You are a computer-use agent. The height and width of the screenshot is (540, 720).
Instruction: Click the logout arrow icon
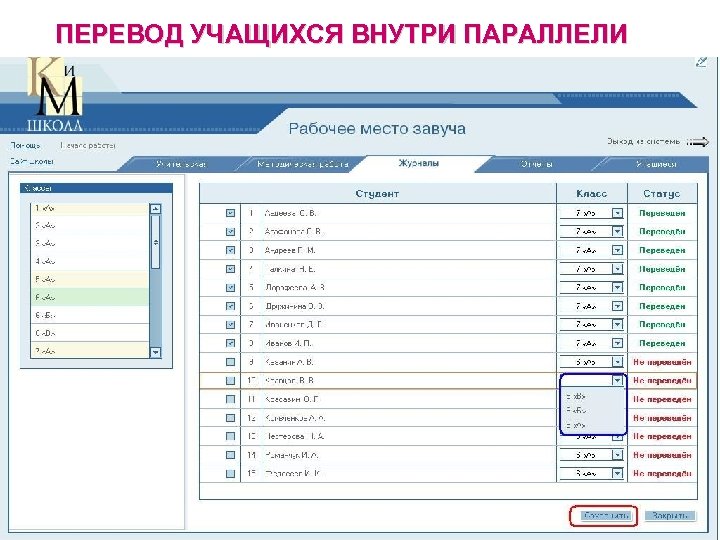[698, 142]
